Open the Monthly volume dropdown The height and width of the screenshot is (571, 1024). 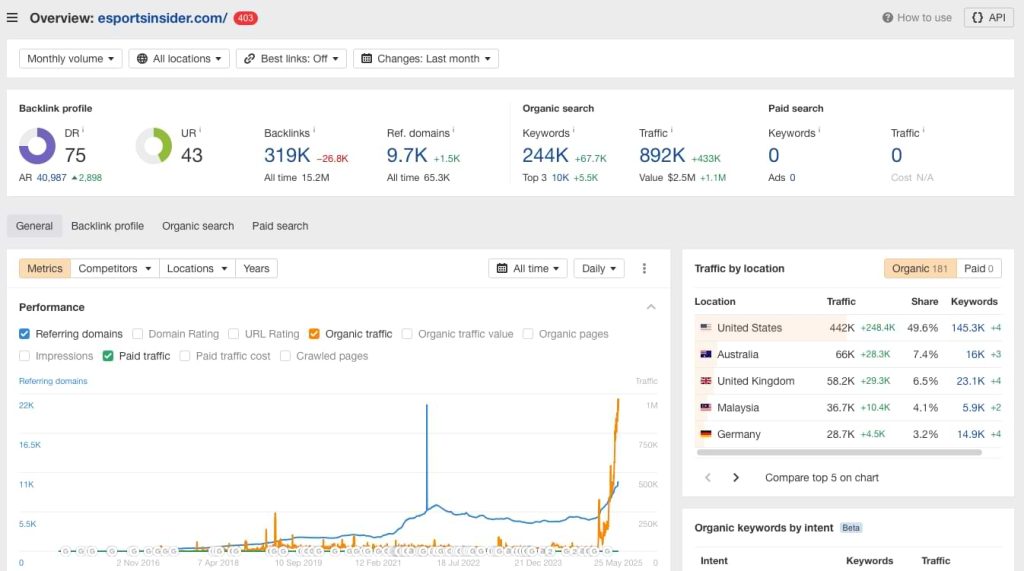[71, 59]
